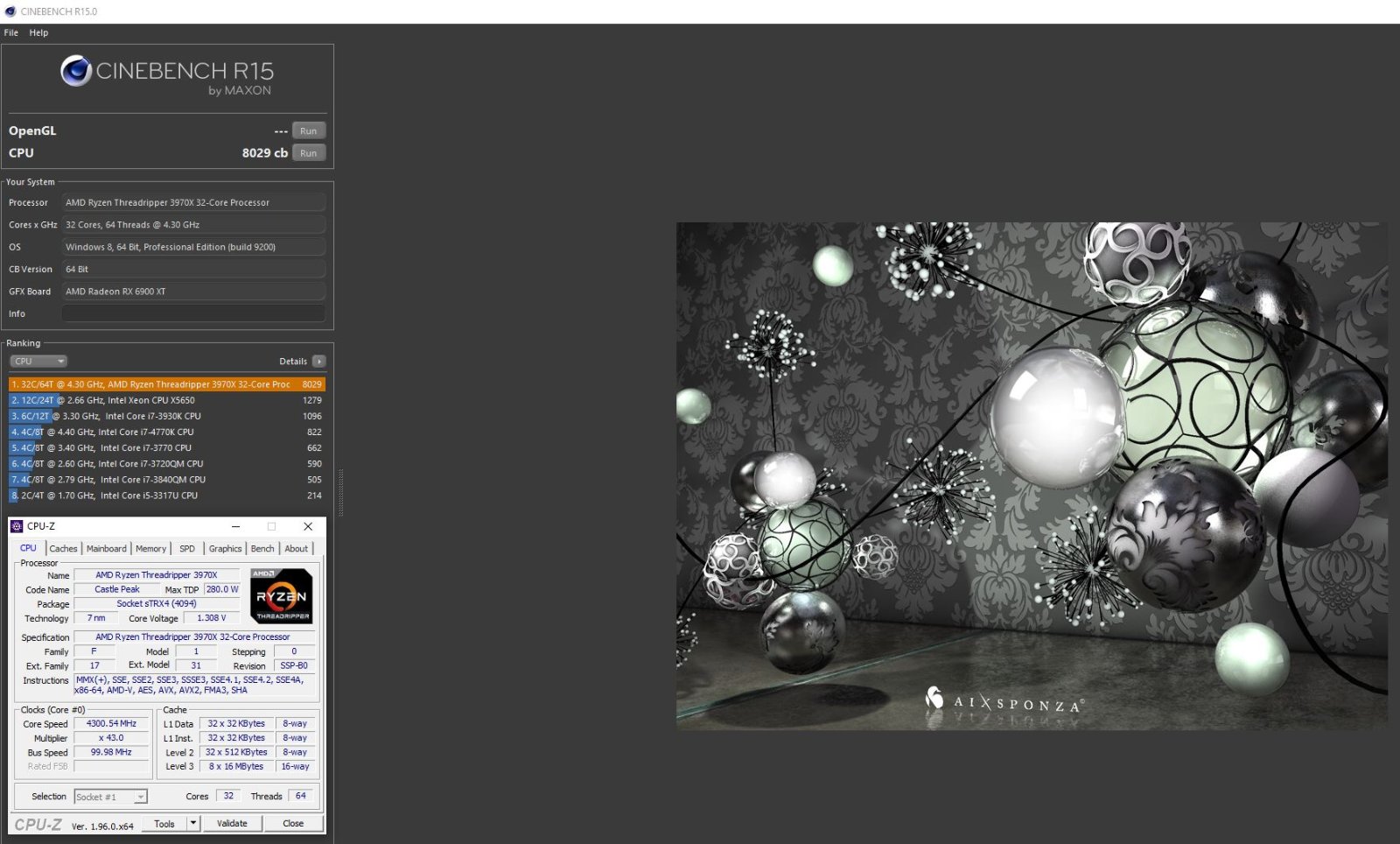Viewport: 1400px width, 844px height.
Task: Click the Technology value 7 nm
Action: [x=96, y=618]
